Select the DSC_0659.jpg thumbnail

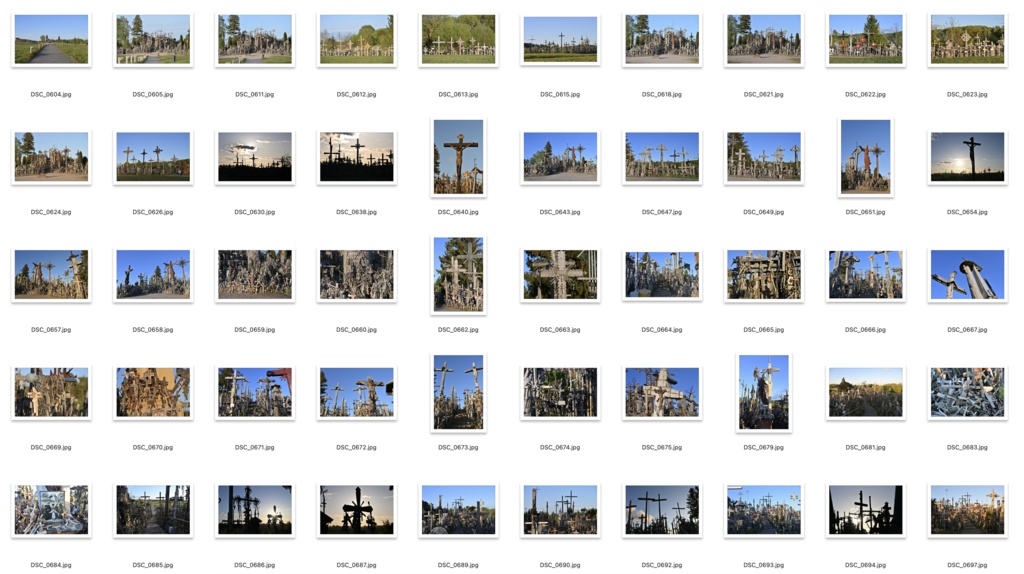tap(255, 274)
